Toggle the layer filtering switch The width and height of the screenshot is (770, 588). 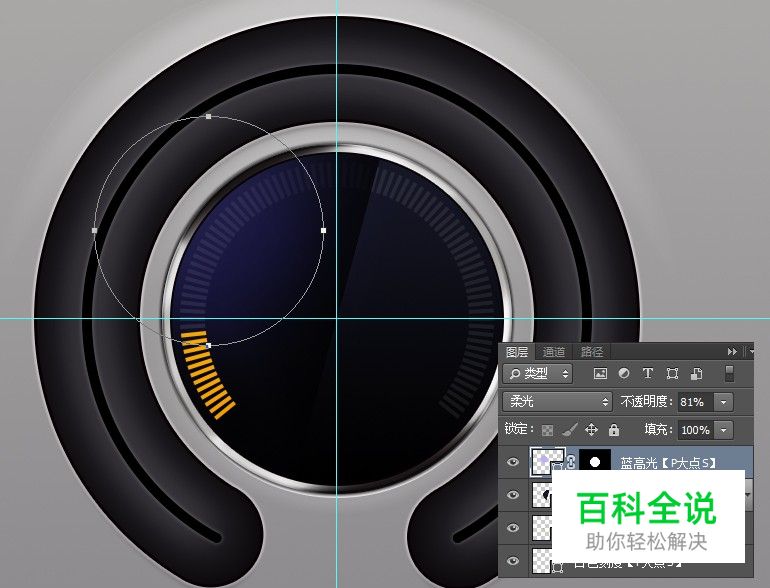[729, 373]
